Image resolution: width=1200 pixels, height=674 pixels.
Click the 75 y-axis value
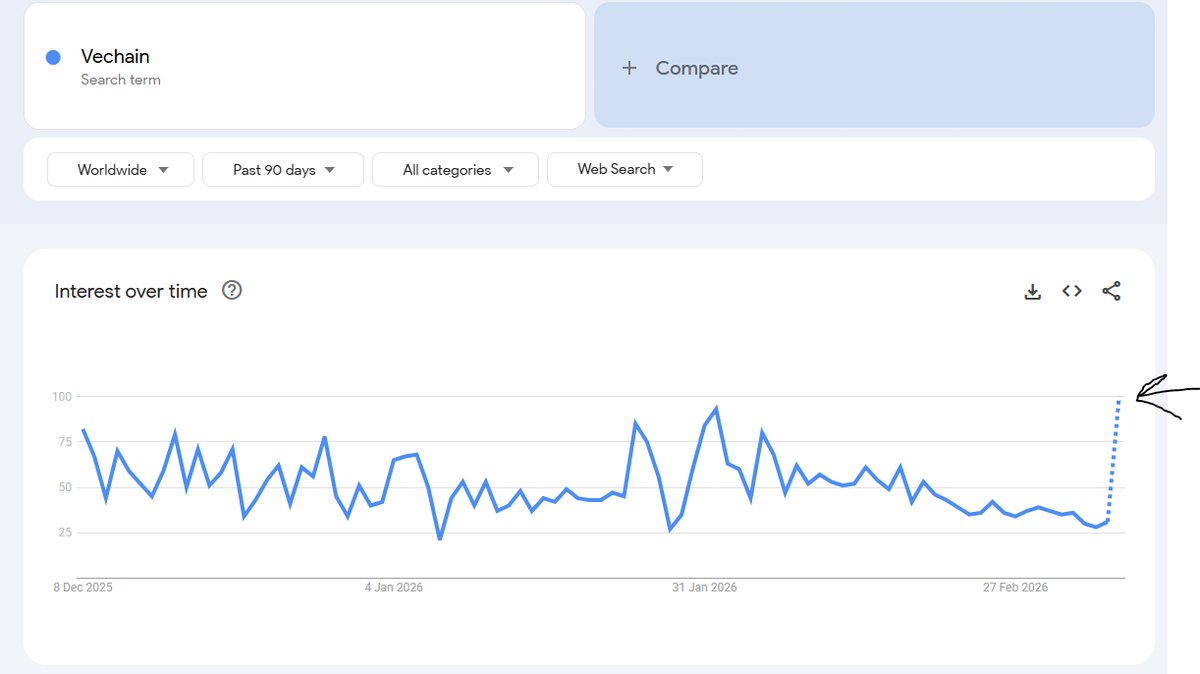(65, 442)
